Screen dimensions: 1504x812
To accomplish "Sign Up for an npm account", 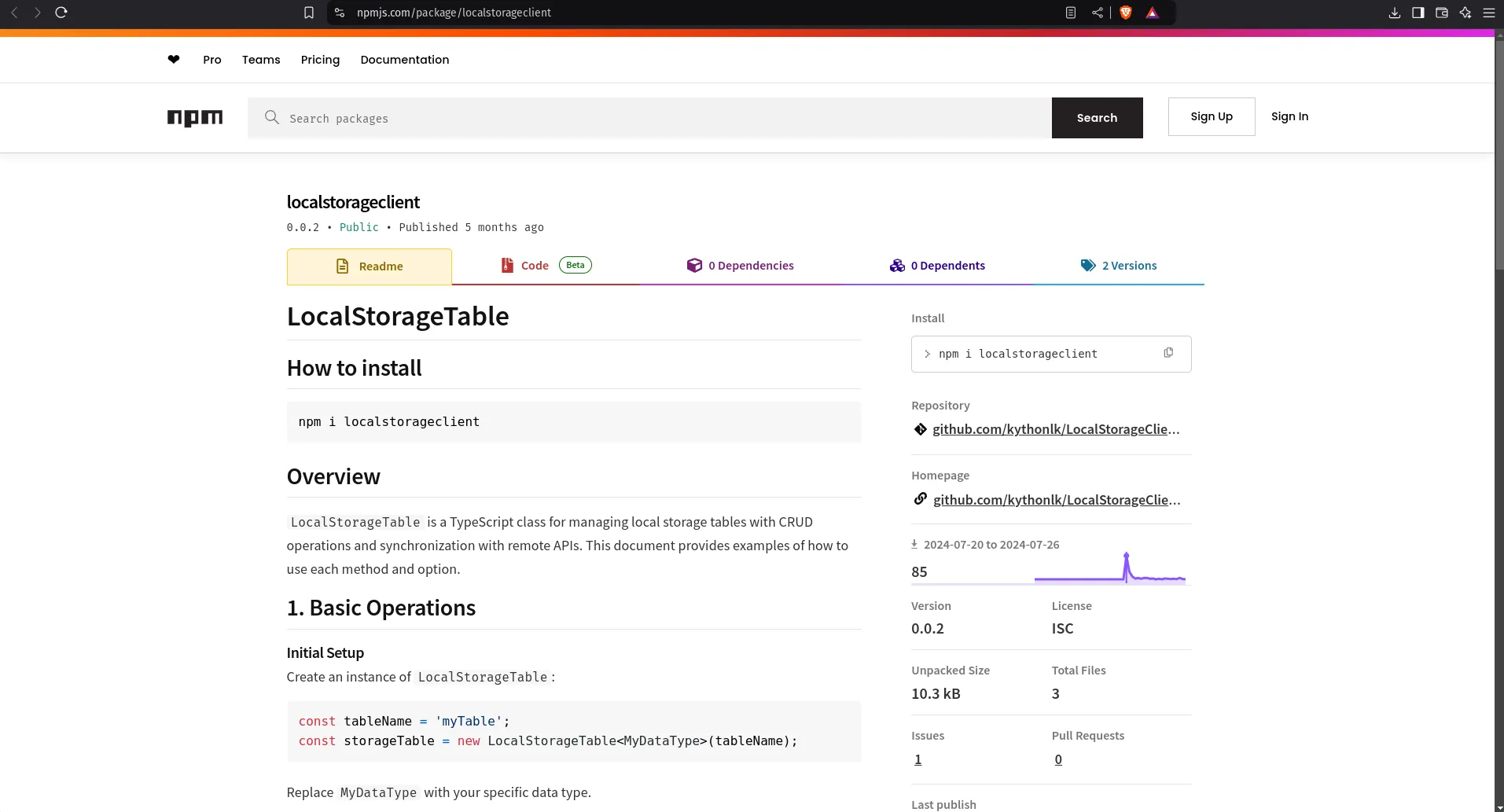I will point(1212,116).
